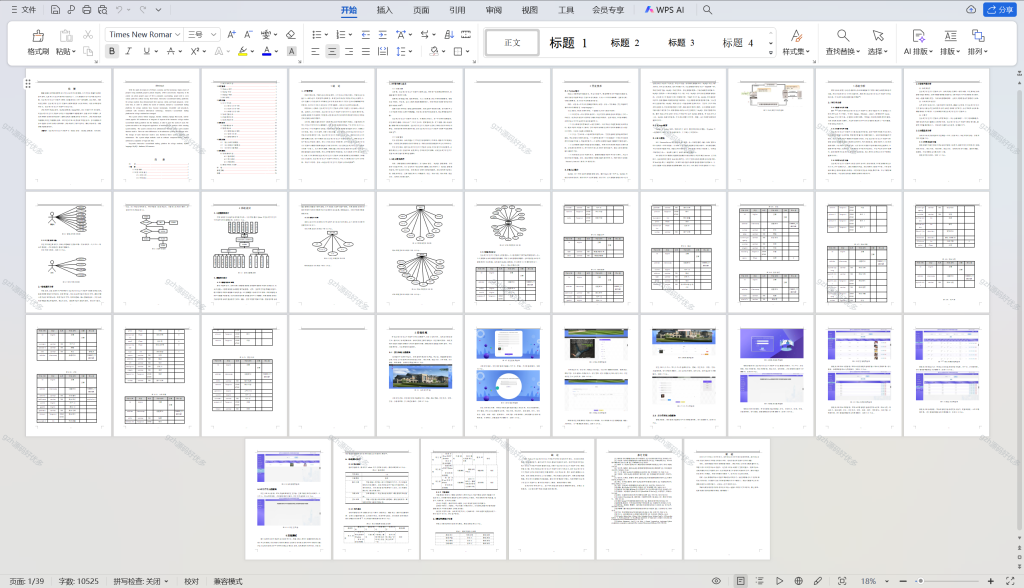Image resolution: width=1024 pixels, height=588 pixels.
Task: Click the Copy icon below the scissors
Action: 88,51
